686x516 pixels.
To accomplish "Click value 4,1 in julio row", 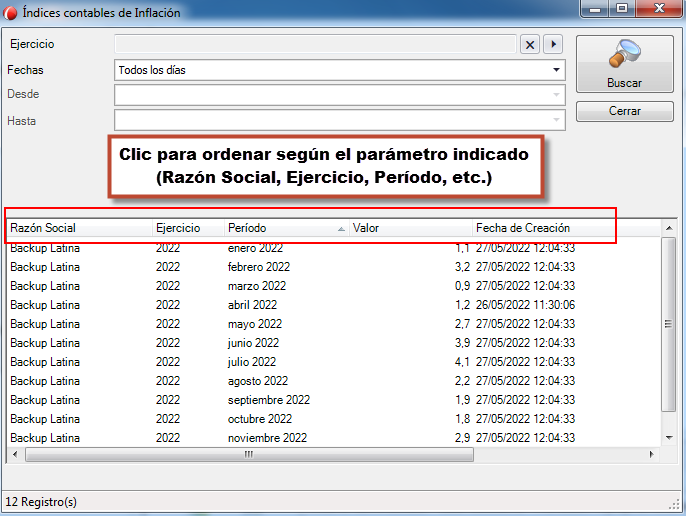I will 462,362.
